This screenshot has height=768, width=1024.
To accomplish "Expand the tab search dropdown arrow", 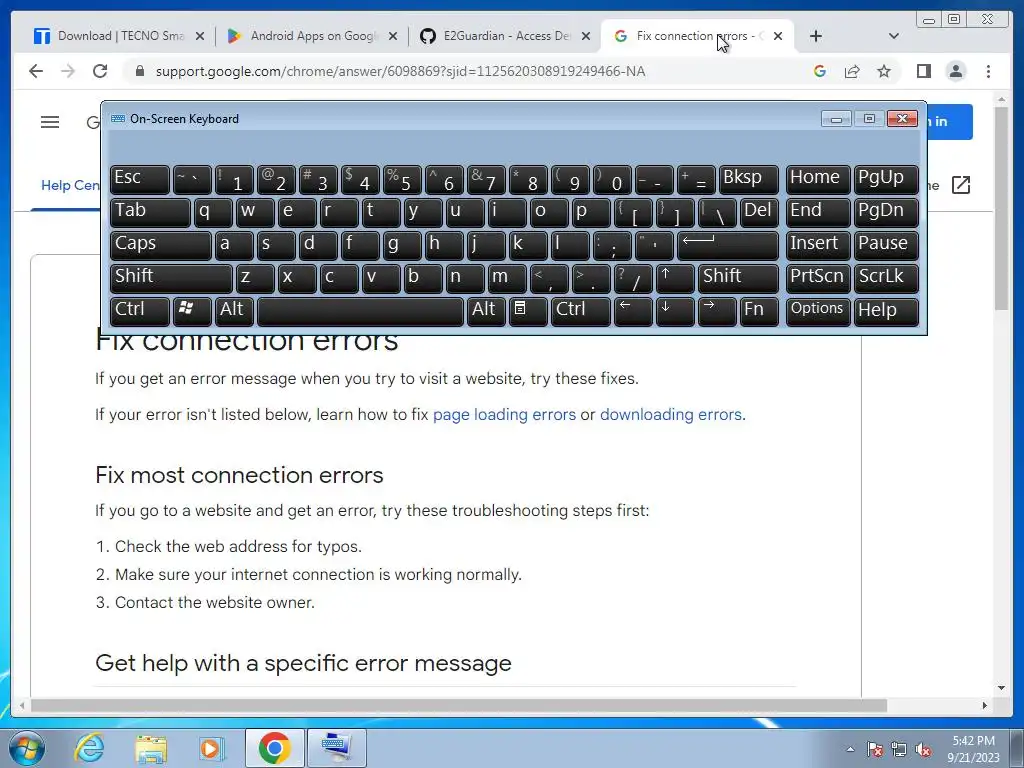I will pos(894,36).
